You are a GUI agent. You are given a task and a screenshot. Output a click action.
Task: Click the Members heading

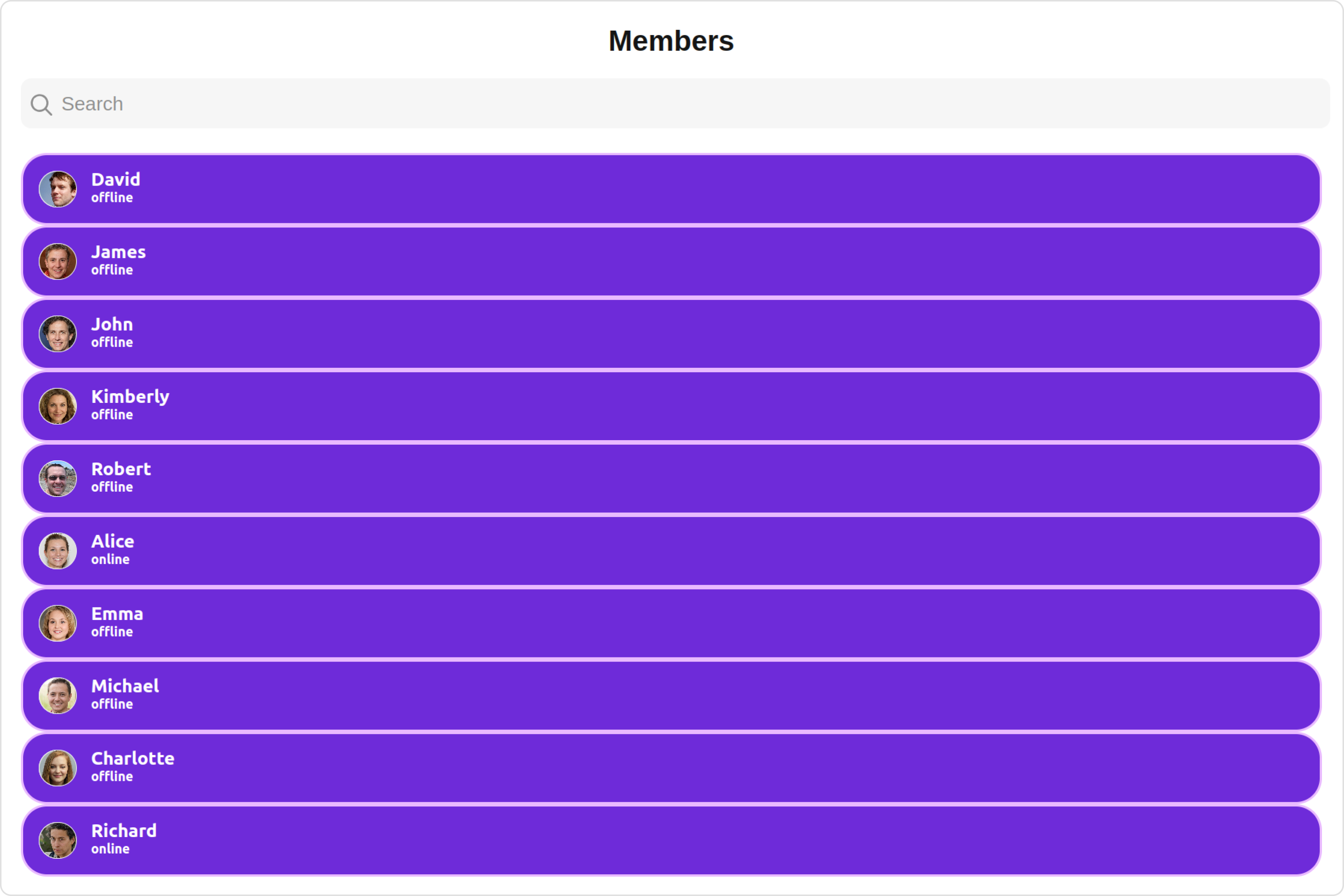[671, 41]
